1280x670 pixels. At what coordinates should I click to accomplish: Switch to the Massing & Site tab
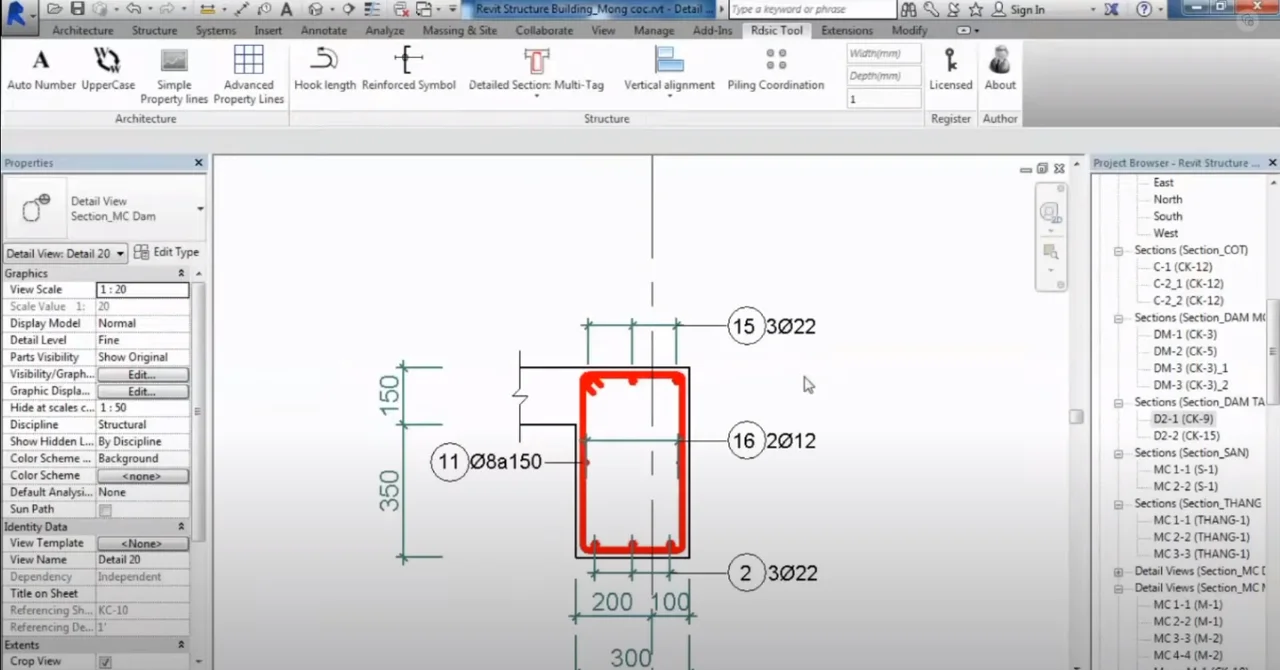[x=459, y=30]
